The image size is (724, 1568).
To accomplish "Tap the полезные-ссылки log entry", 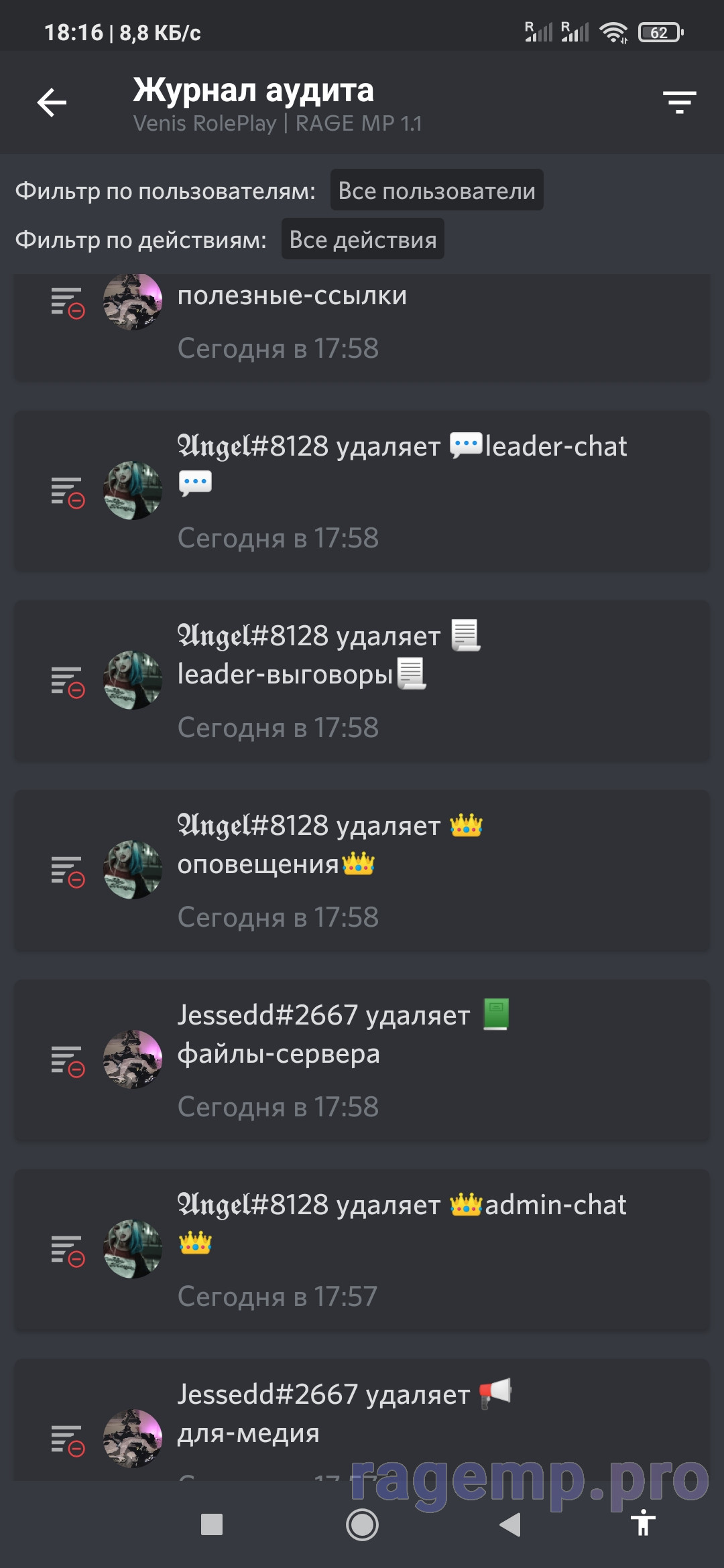I will [x=362, y=328].
